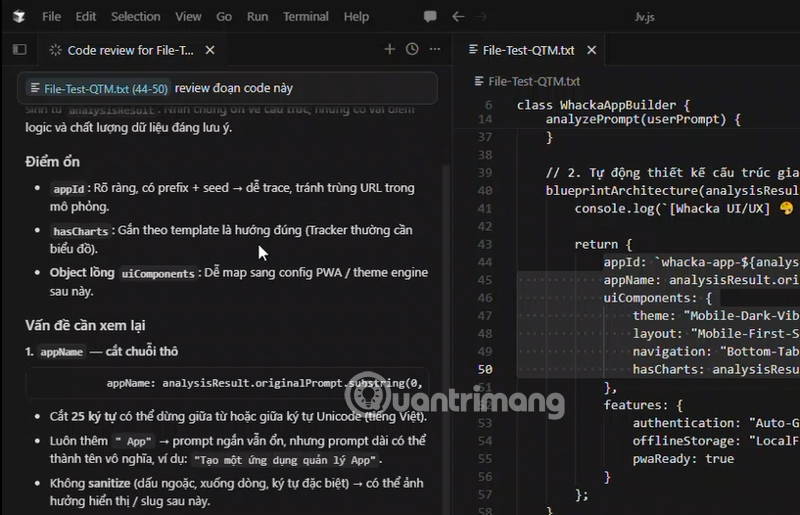Click the inline 'appId' code tag
Screen dimensions: 800x515
coord(68,189)
